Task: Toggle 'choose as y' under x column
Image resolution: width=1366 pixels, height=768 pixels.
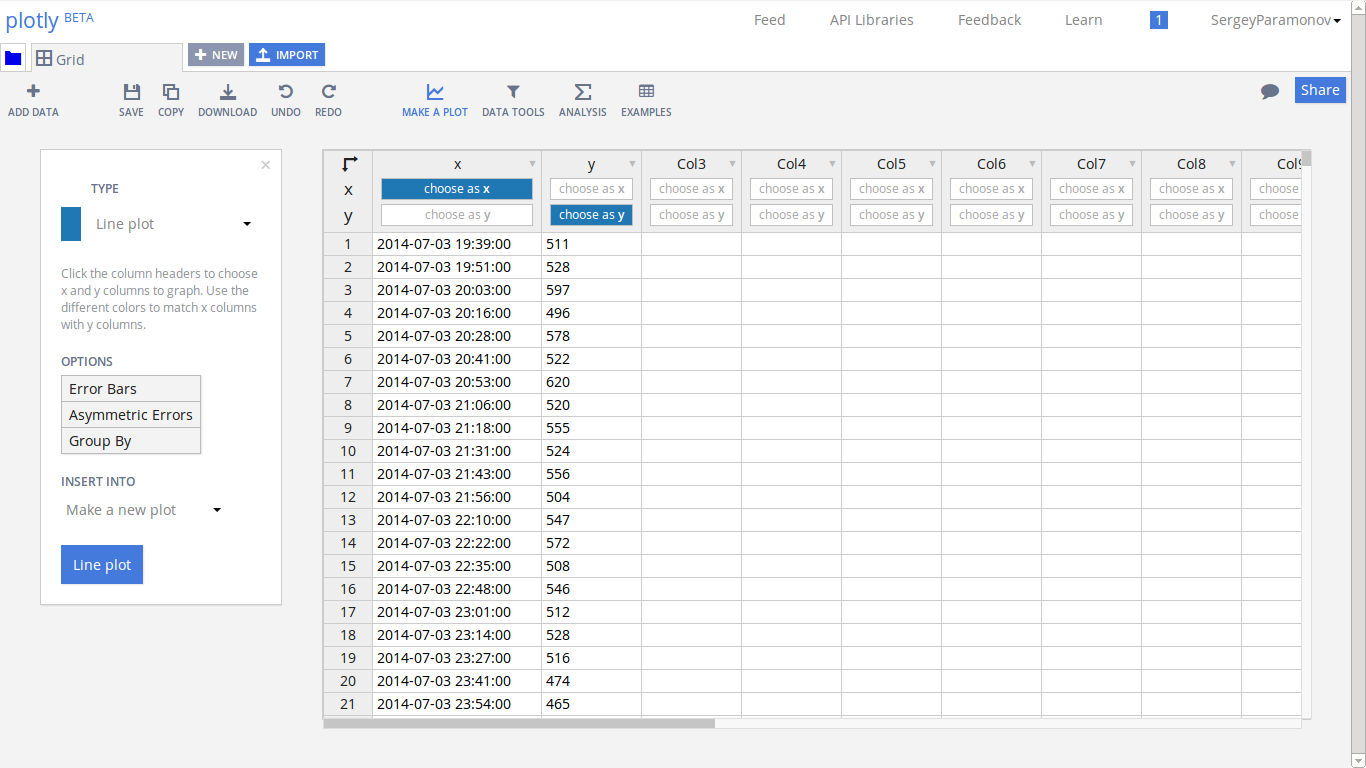Action: click(x=457, y=215)
